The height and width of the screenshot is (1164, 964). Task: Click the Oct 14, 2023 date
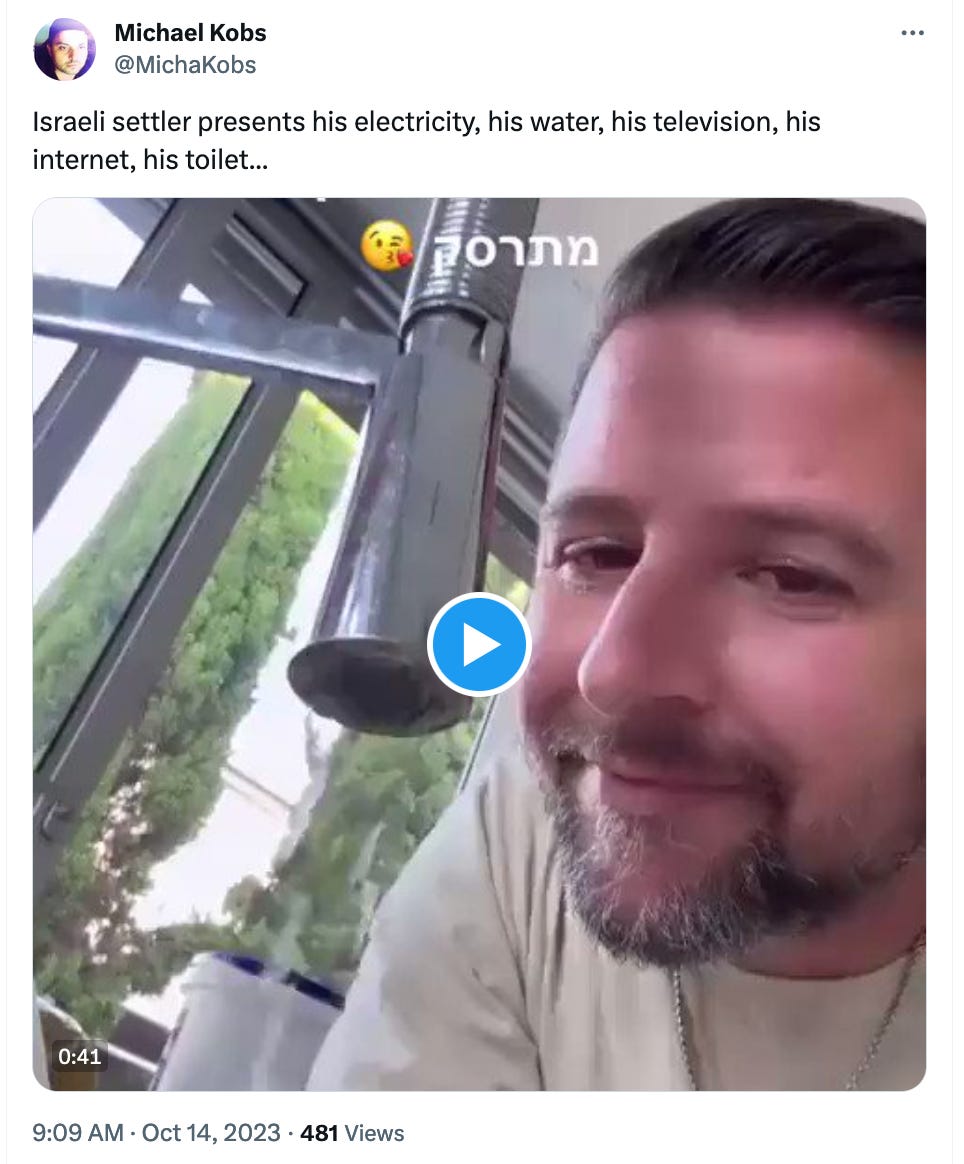tap(212, 1133)
